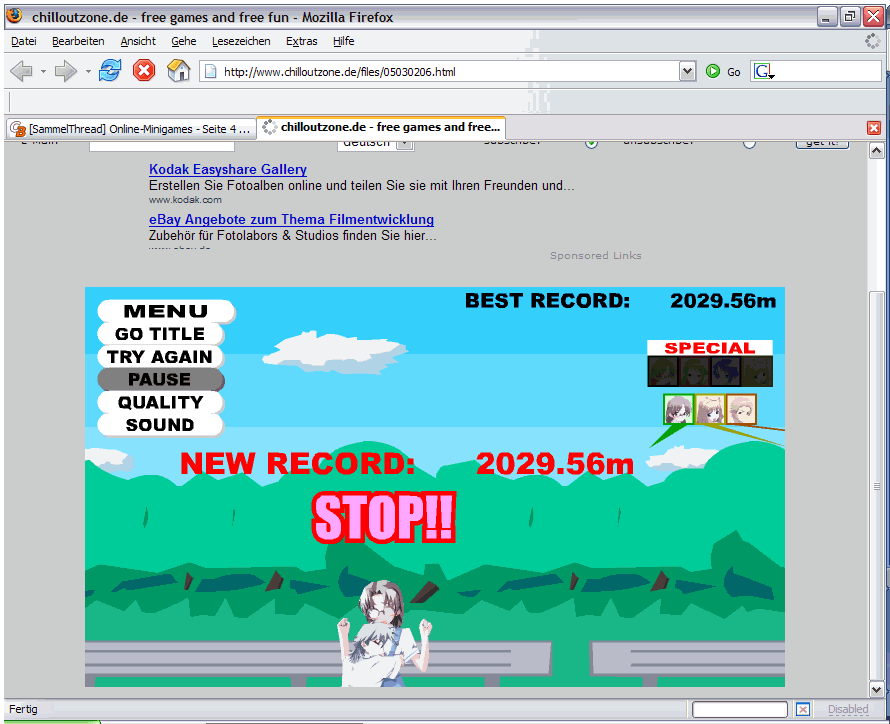This screenshot has height=724, width=890.
Task: Select the first green-framed character portrait
Action: click(x=678, y=409)
